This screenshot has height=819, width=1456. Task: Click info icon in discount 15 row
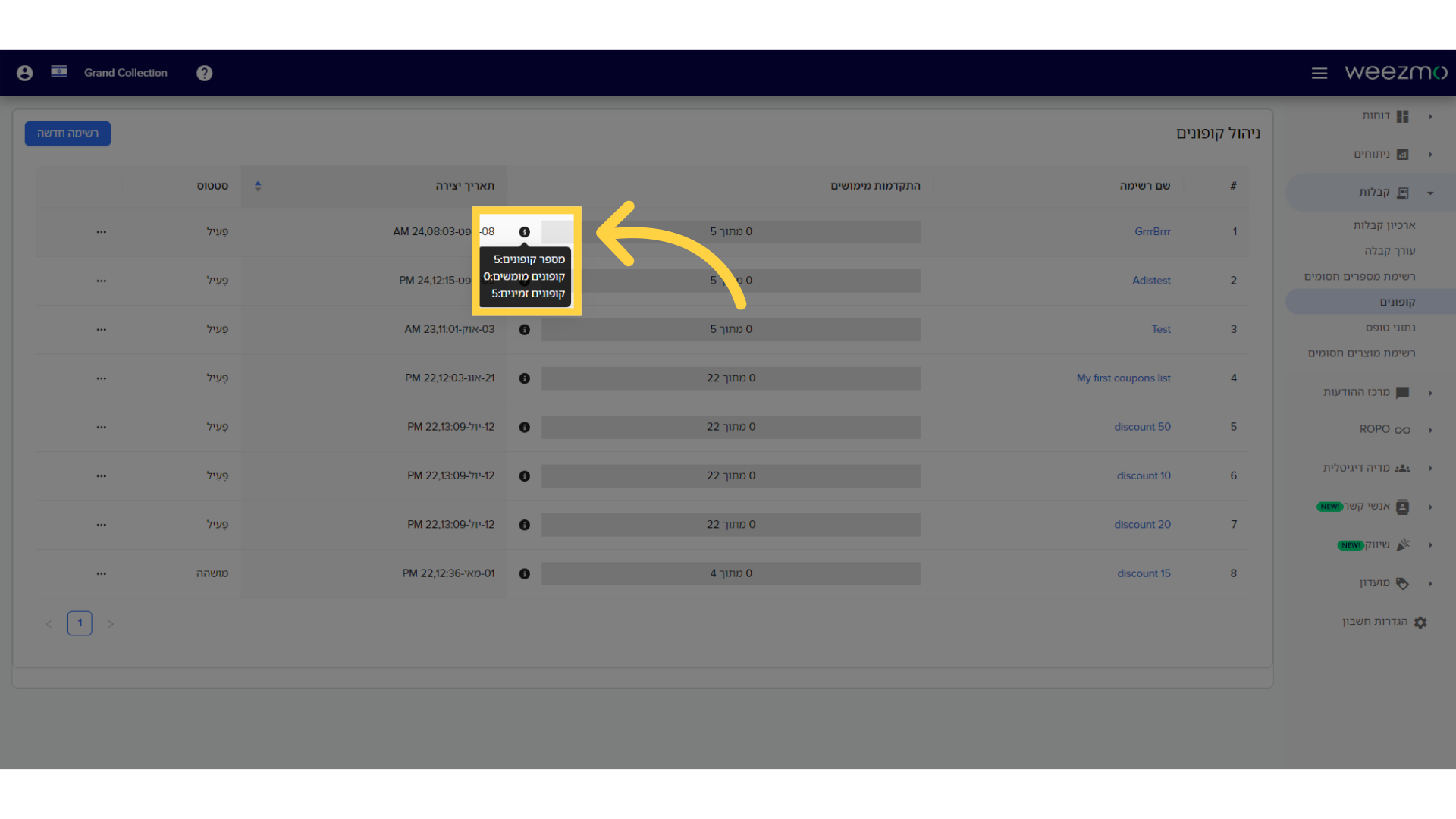524,574
